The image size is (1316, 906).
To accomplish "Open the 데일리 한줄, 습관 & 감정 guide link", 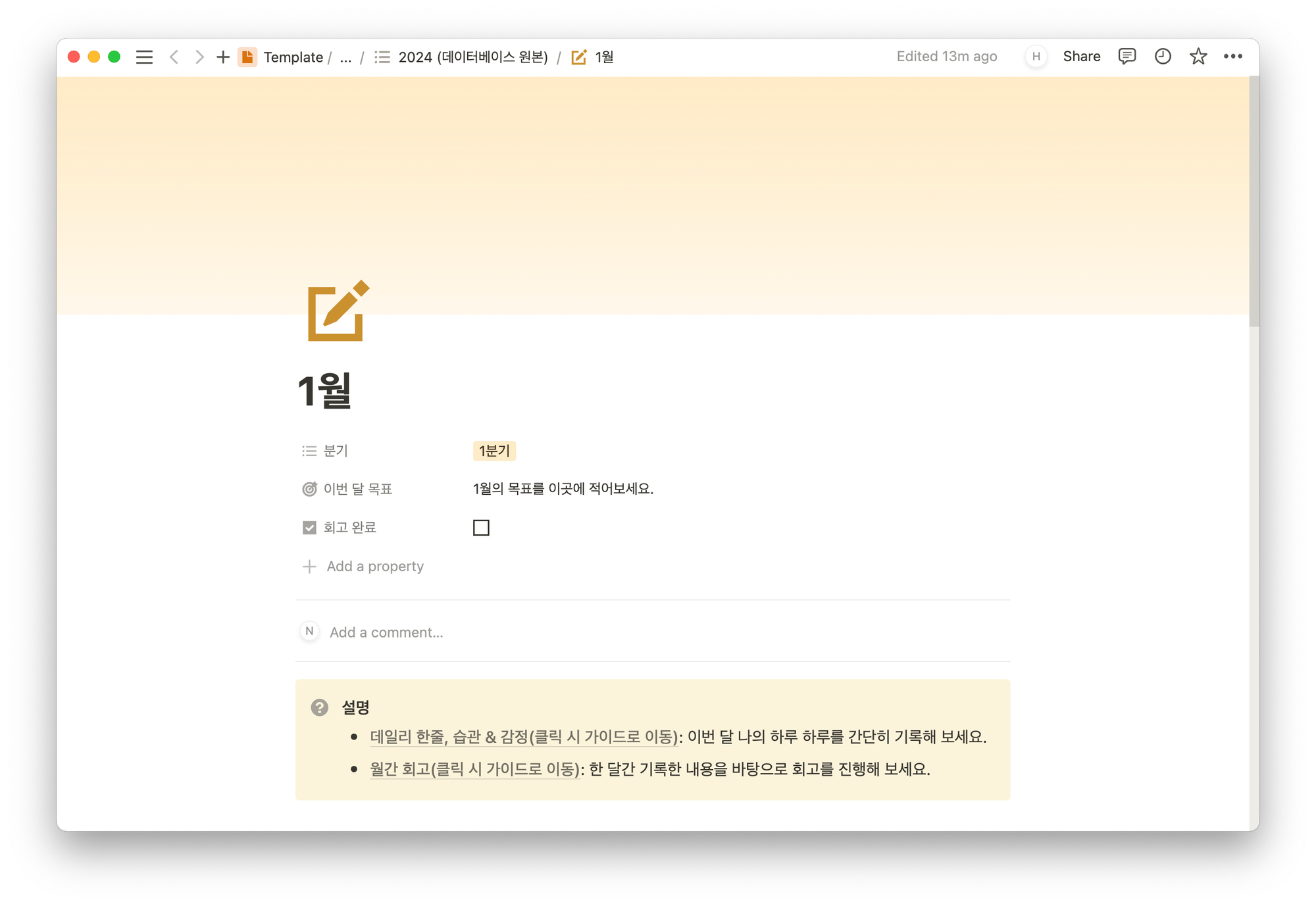I will [523, 737].
